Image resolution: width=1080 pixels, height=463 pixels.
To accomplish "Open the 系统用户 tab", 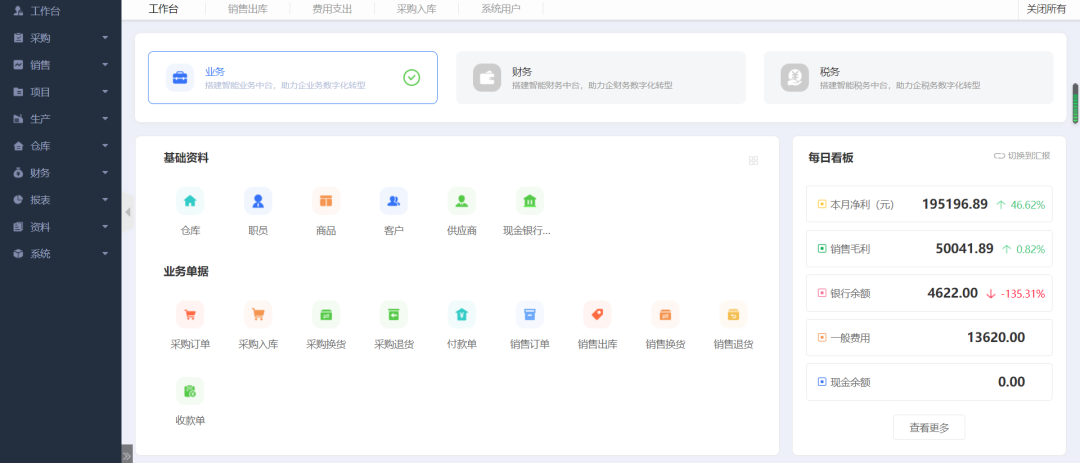I will [500, 9].
